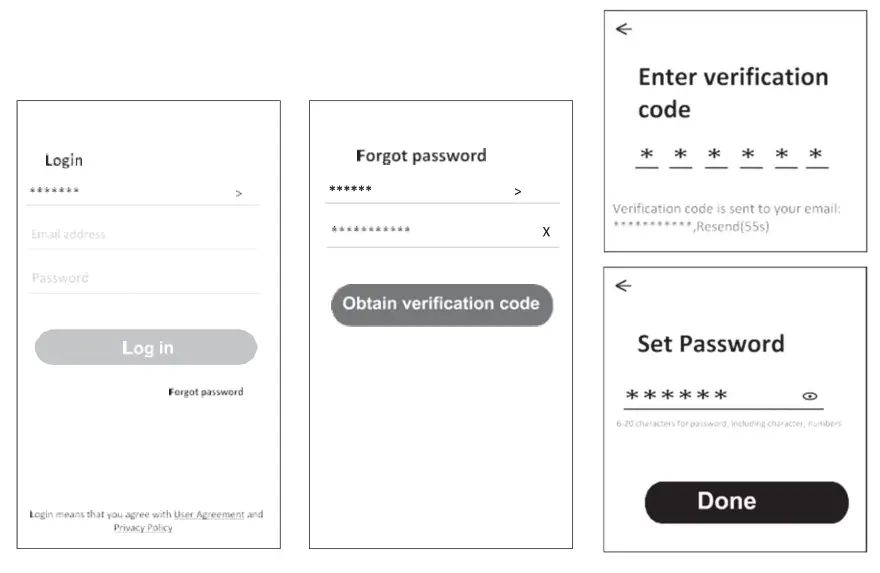880x573 pixels.
Task: Open the User Agreement link
Action: click(209, 515)
